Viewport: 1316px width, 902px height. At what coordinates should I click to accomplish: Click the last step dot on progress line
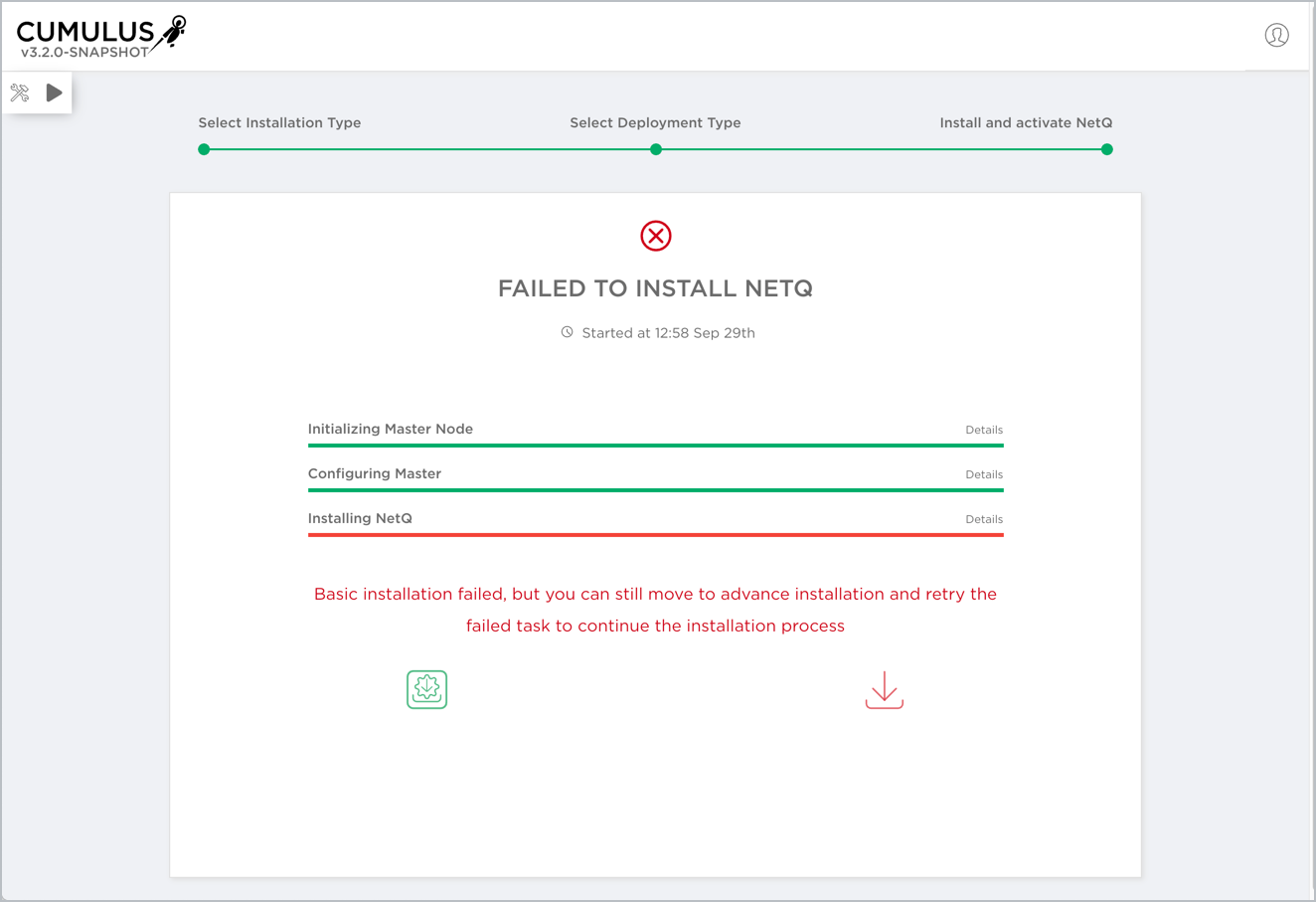pyautogui.click(x=1106, y=149)
